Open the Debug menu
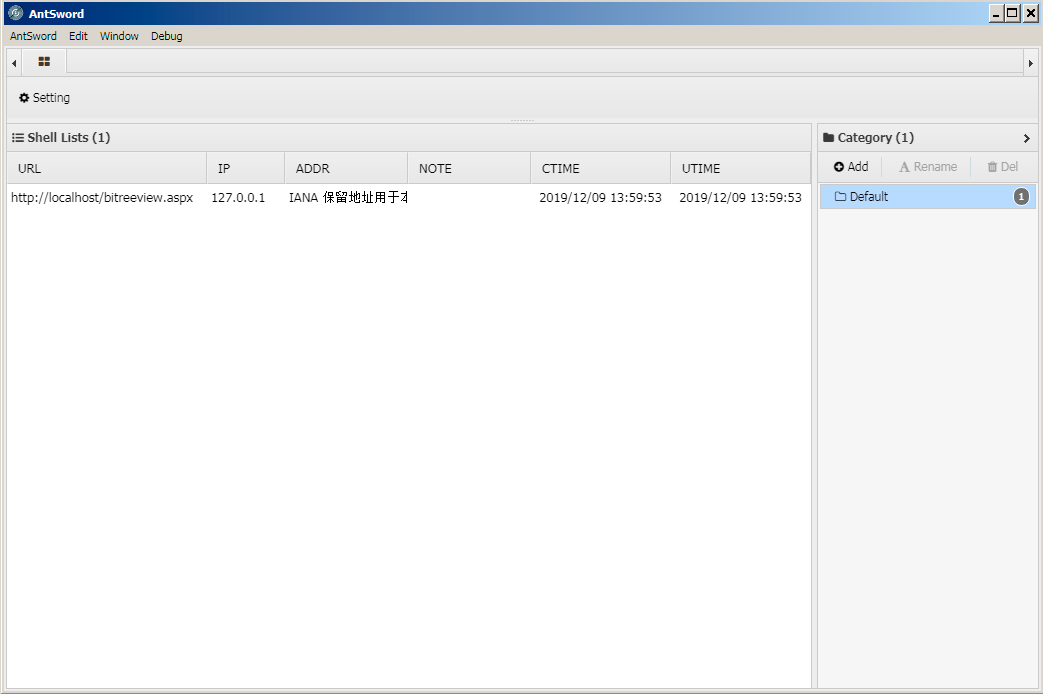Image resolution: width=1043 pixels, height=694 pixels. [x=166, y=36]
